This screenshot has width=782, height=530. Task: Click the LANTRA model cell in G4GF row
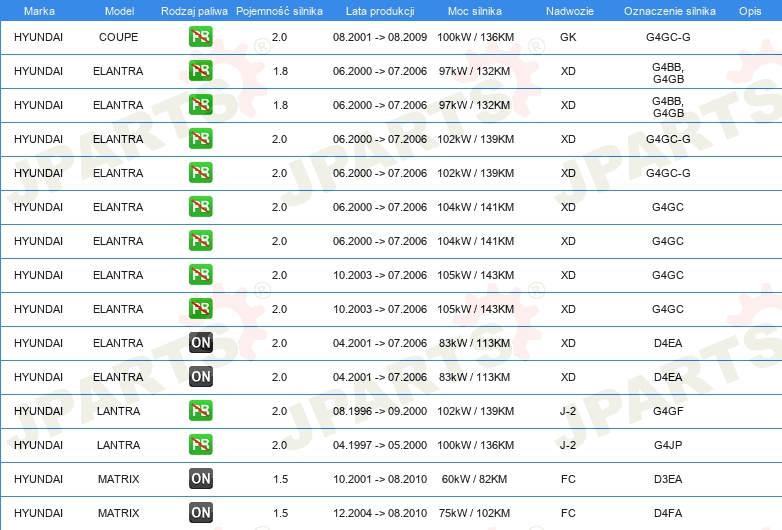click(x=118, y=411)
